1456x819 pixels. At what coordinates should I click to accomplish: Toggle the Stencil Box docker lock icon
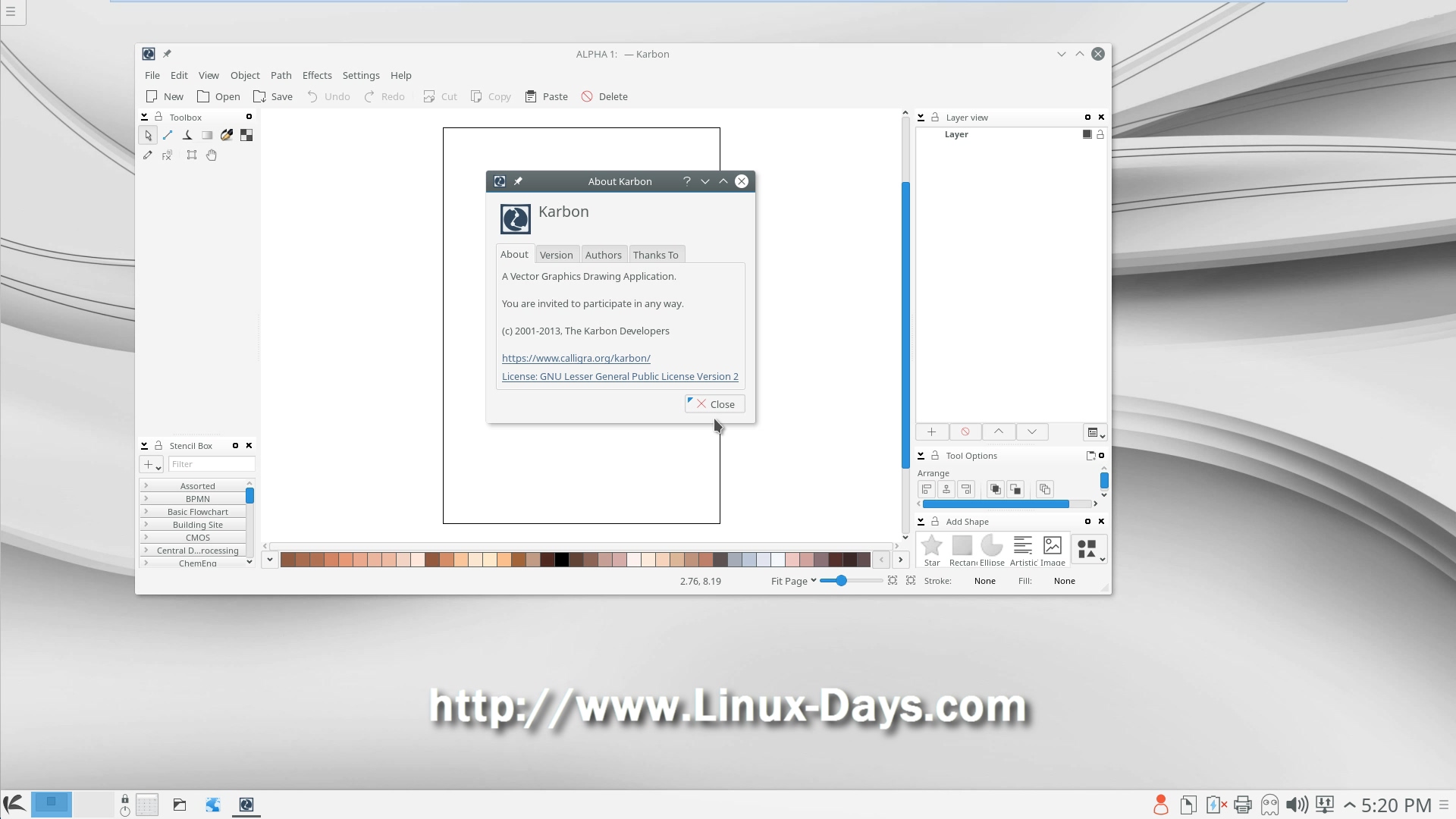[x=158, y=445]
